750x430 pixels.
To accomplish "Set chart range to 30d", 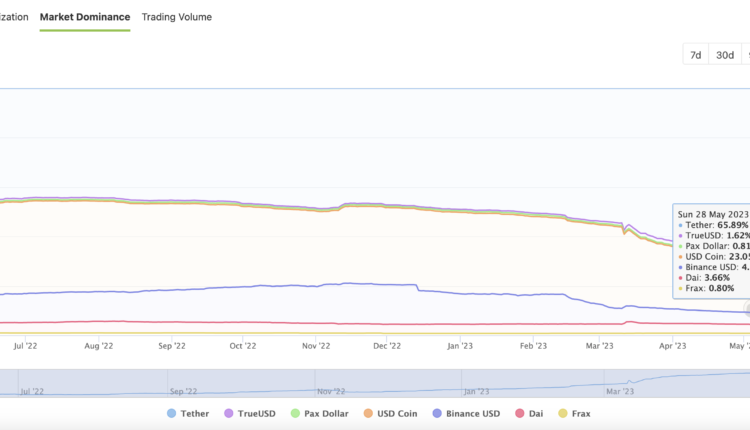I will pos(725,55).
